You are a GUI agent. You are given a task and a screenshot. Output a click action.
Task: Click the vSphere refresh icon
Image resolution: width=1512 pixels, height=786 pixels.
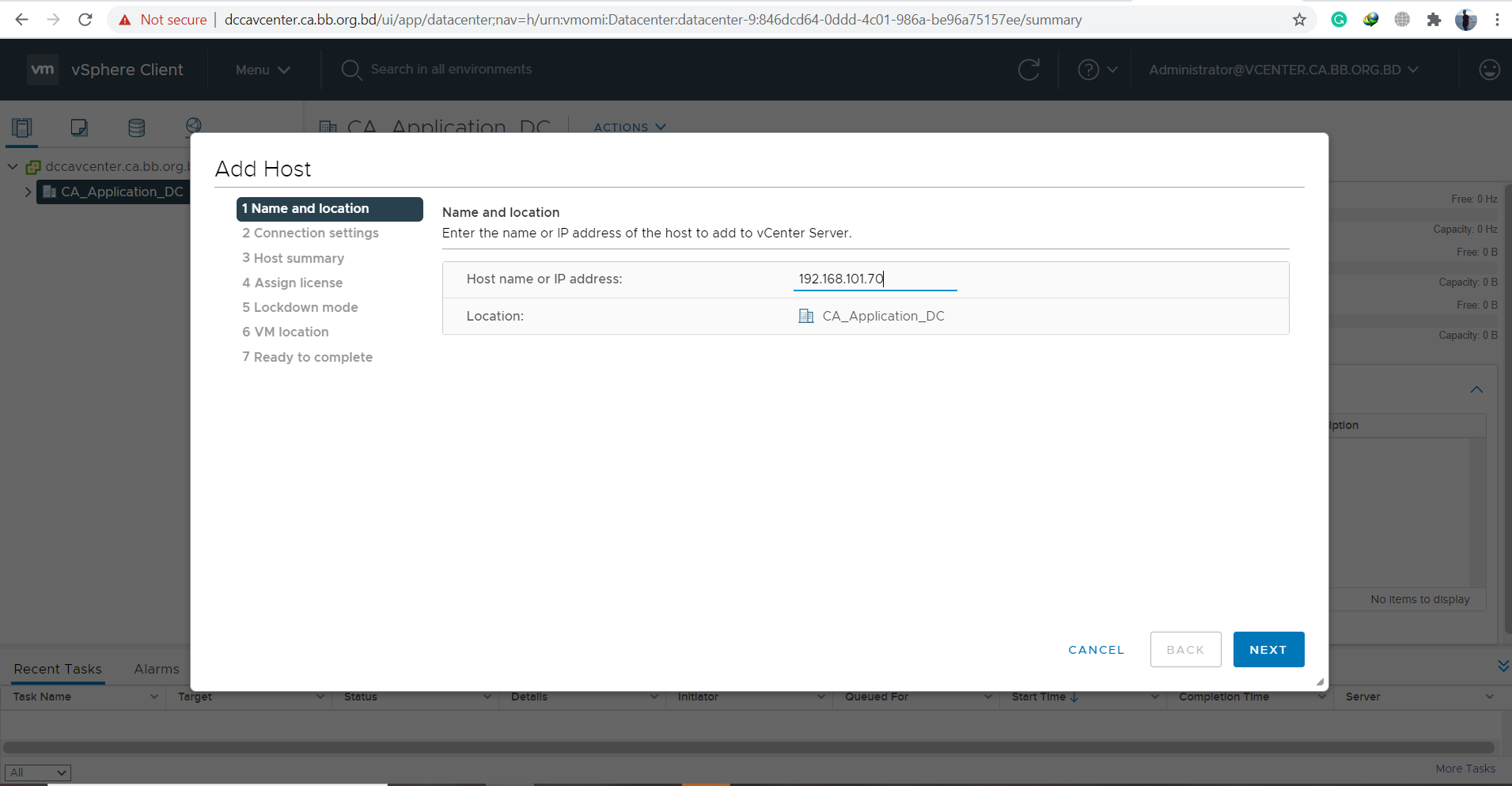tap(1029, 70)
